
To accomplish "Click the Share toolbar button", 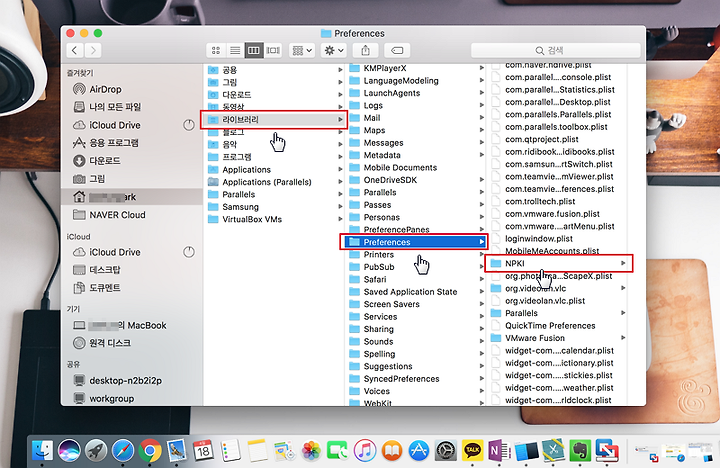I will (366, 50).
